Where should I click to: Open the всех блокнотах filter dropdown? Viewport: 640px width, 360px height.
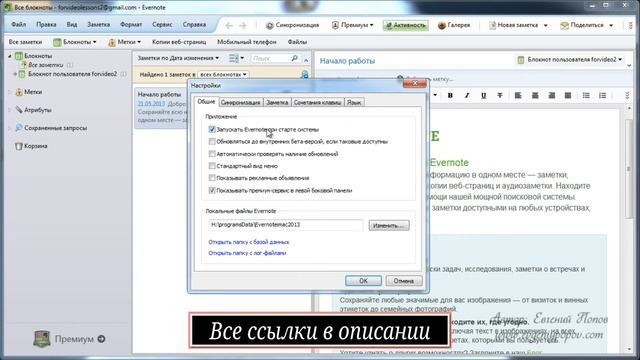[x=223, y=75]
